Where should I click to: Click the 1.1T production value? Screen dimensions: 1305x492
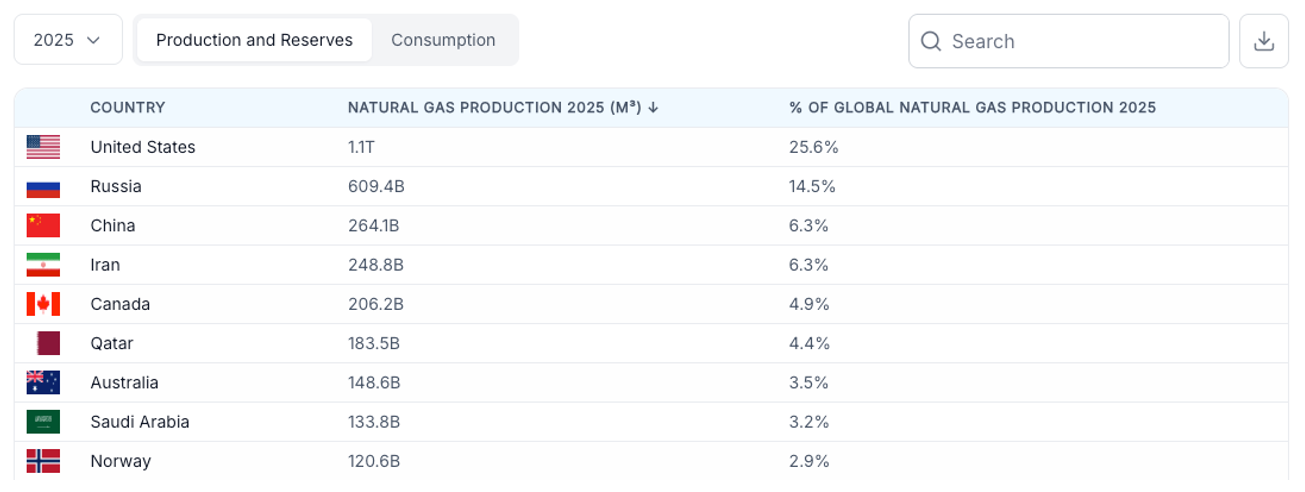[x=362, y=147]
